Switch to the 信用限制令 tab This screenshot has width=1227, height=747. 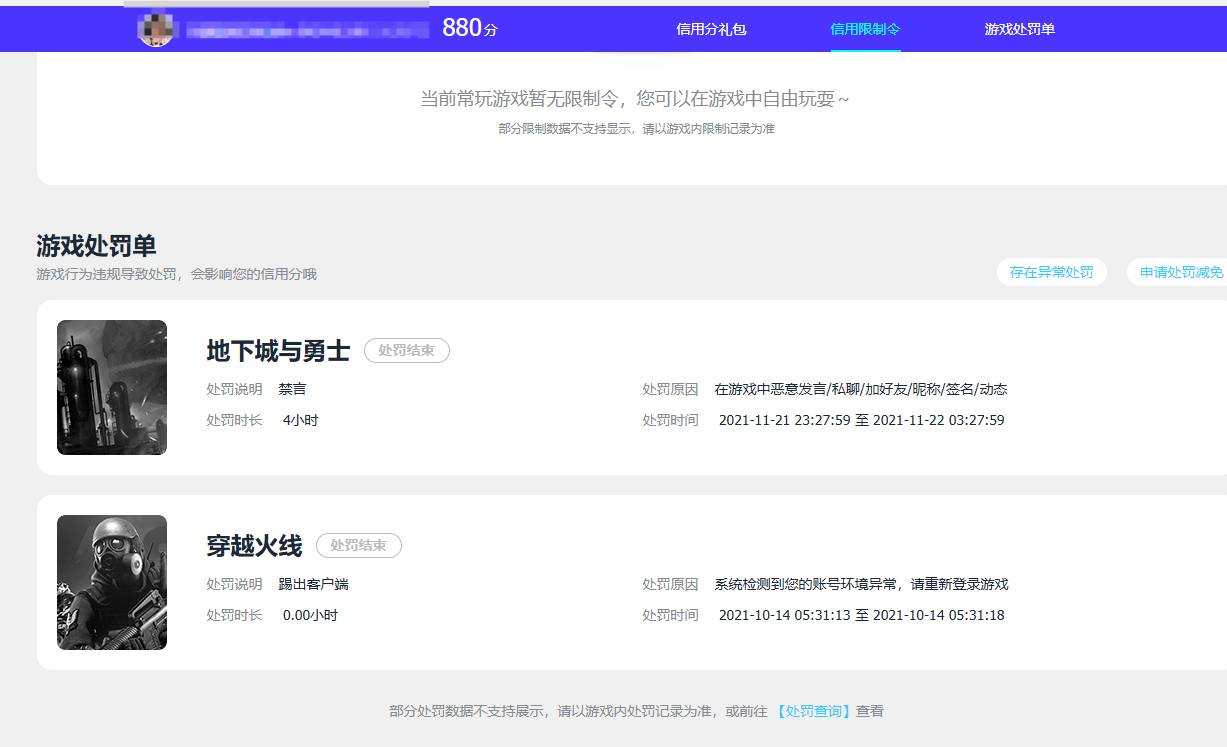pyautogui.click(x=865, y=29)
